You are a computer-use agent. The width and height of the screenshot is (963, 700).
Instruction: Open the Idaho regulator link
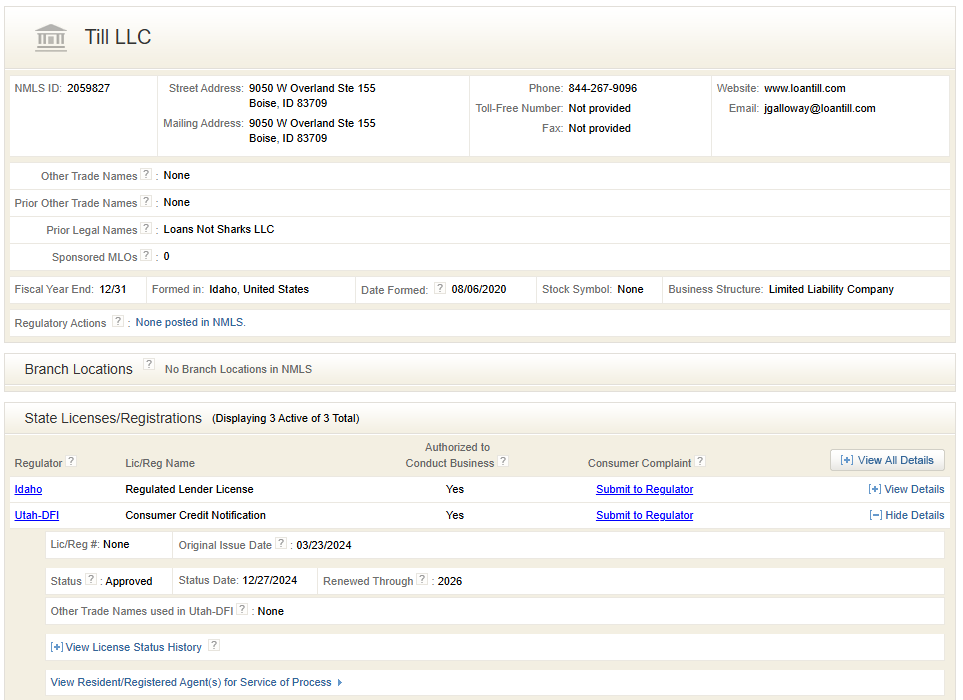tap(28, 489)
